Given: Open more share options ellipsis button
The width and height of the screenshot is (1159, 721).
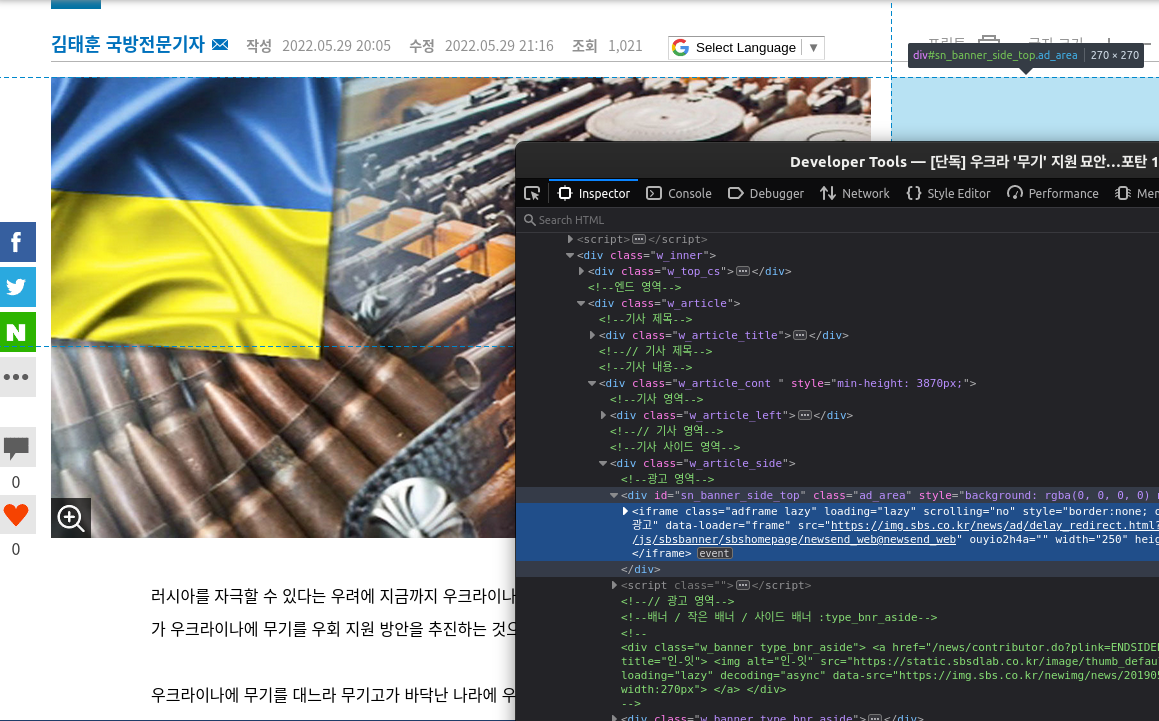Looking at the screenshot, I should click(x=18, y=377).
